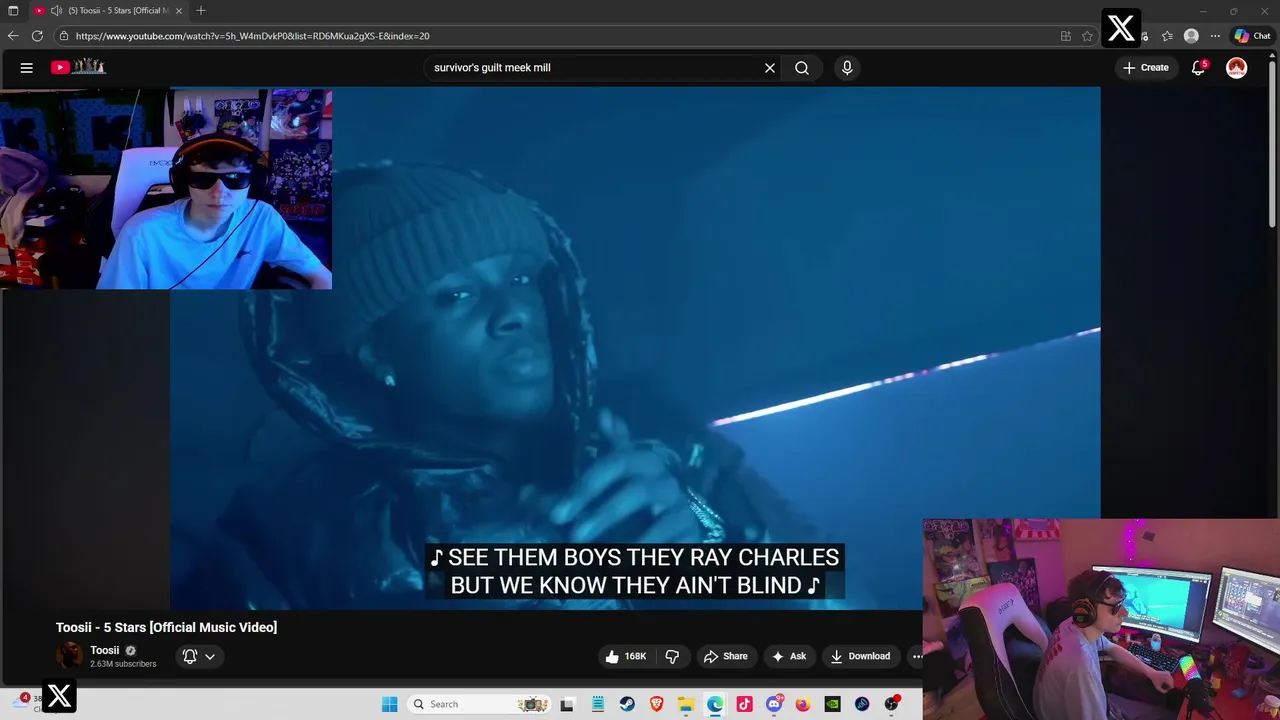Viewport: 1280px width, 720px height.
Task: Open the Toosii channel avatar
Action: point(69,656)
